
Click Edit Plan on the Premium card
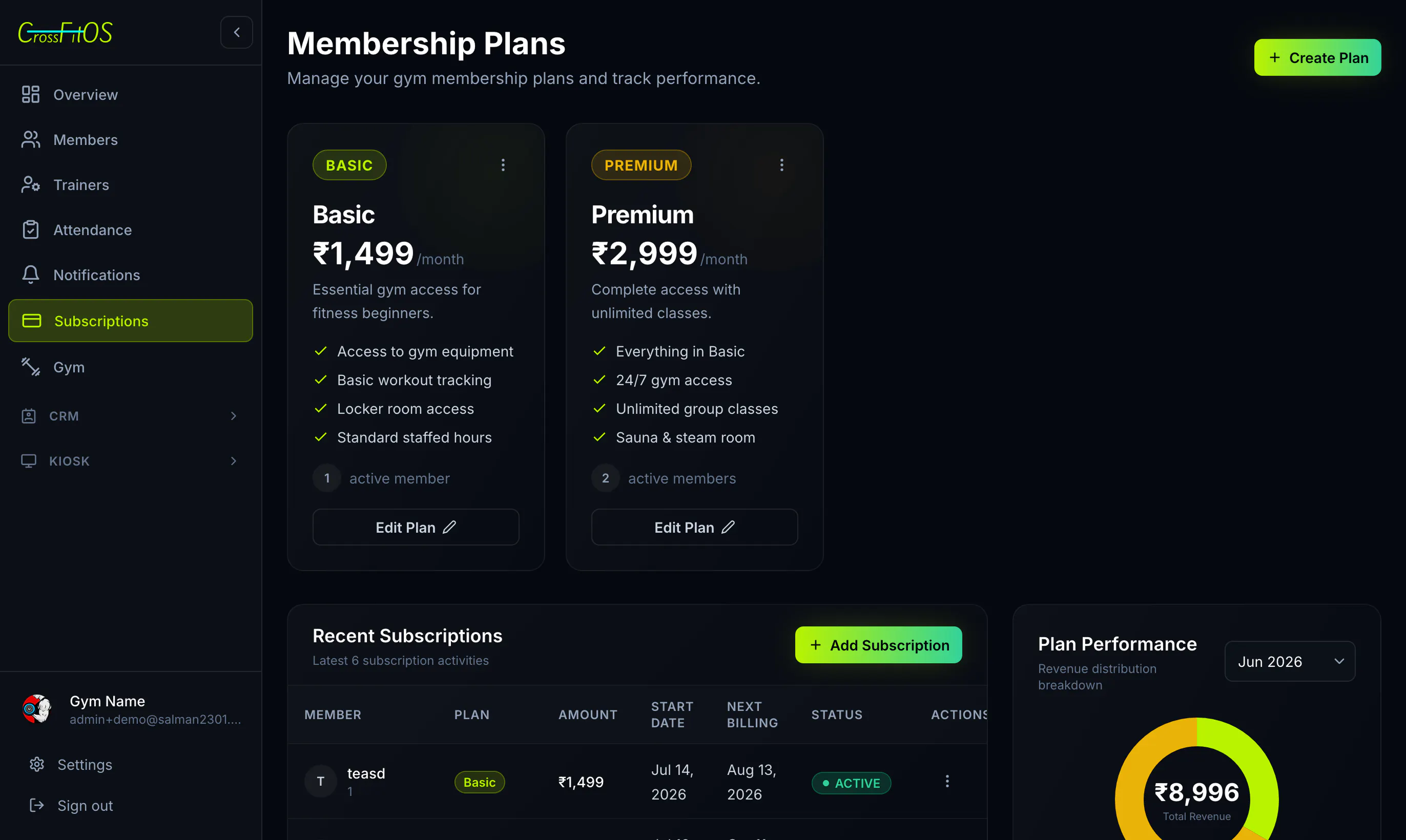pos(694,527)
